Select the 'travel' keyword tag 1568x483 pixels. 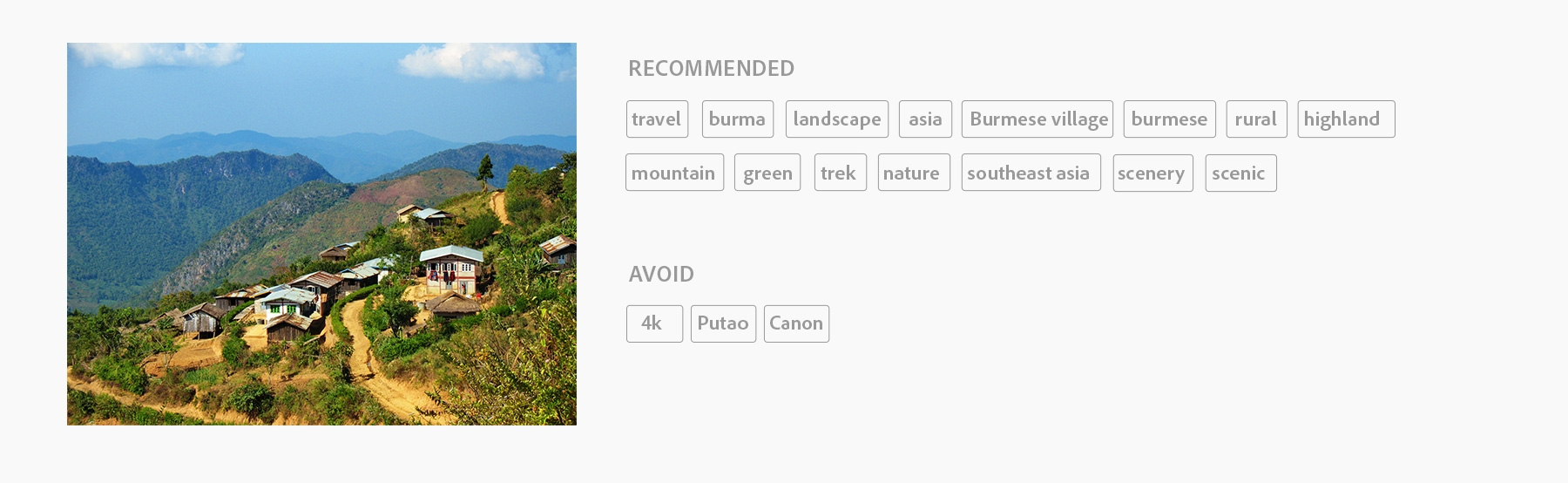657,119
